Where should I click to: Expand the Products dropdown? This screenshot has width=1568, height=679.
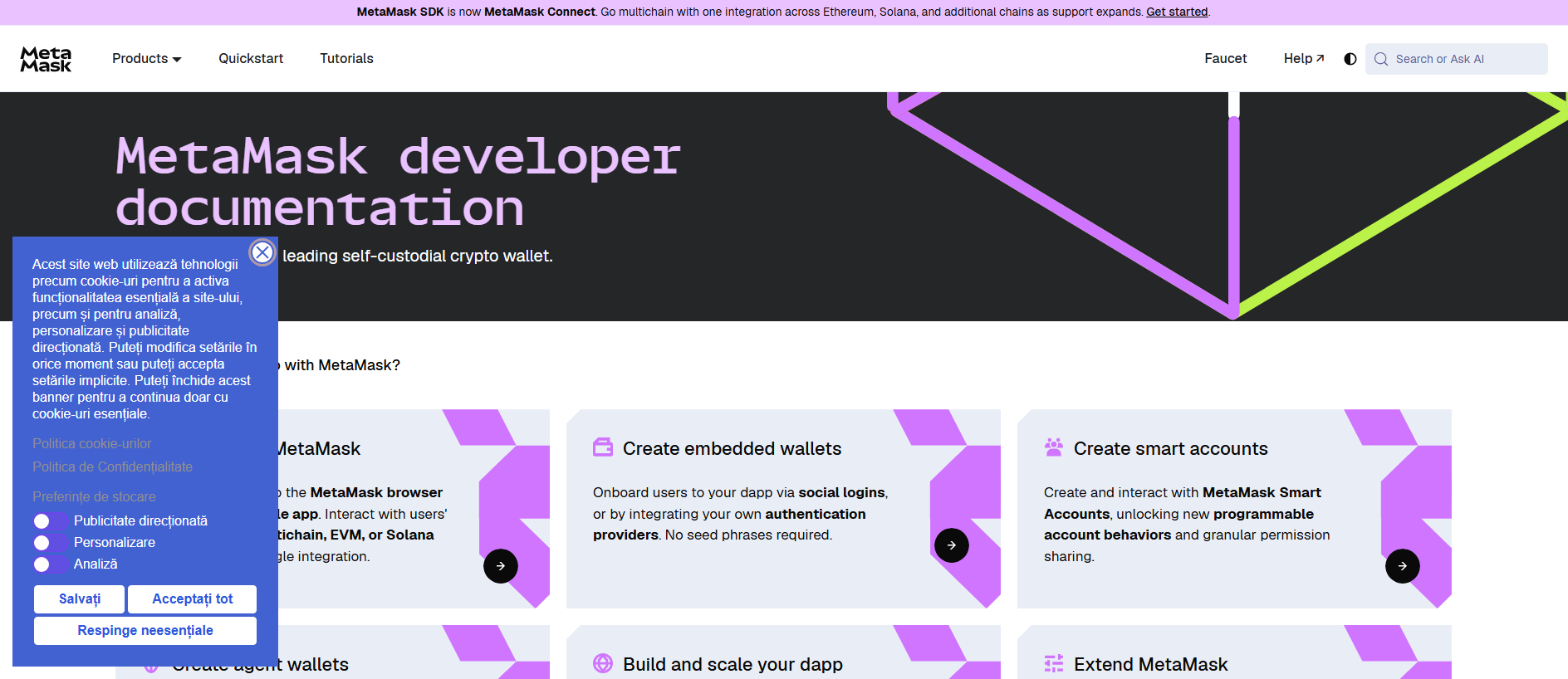coord(147,59)
